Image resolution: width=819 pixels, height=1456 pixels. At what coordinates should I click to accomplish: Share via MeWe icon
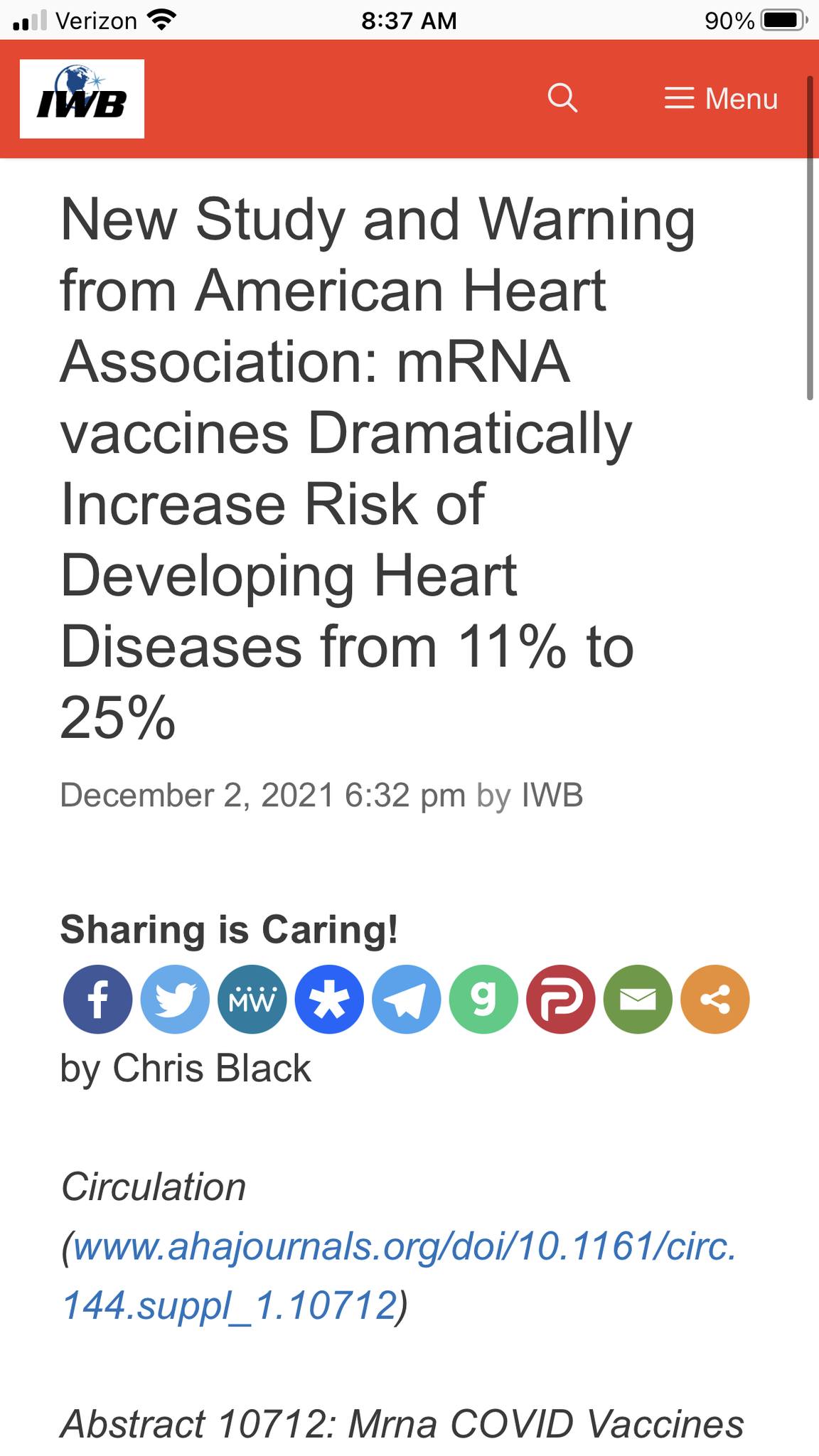[252, 999]
